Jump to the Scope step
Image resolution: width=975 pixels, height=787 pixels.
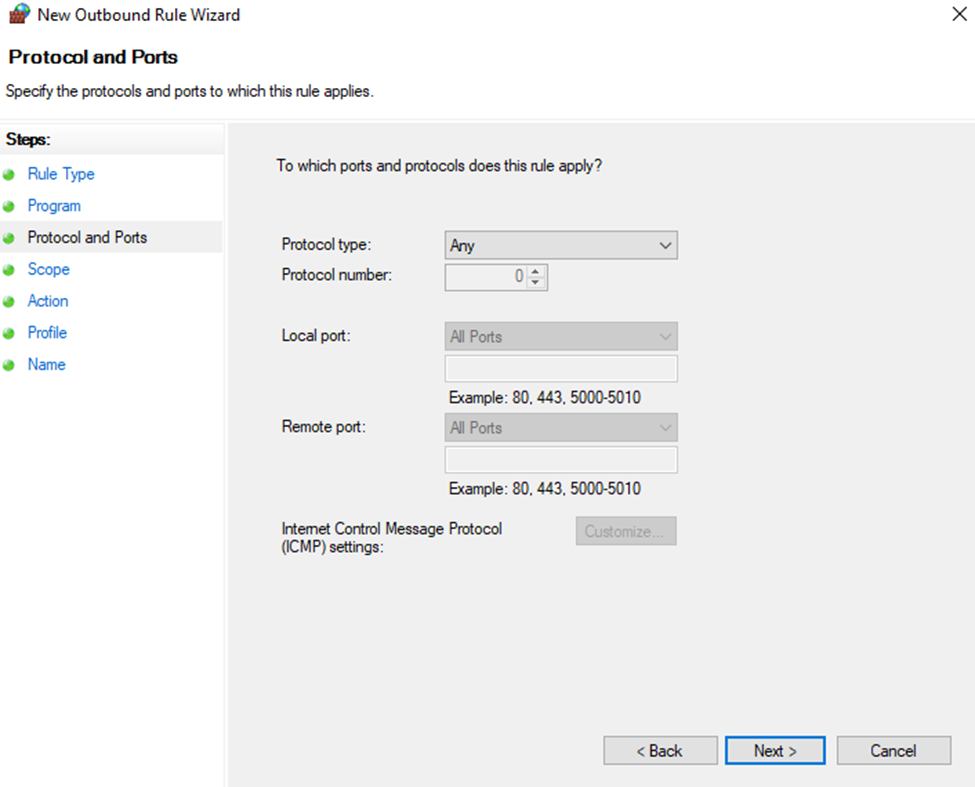point(49,269)
